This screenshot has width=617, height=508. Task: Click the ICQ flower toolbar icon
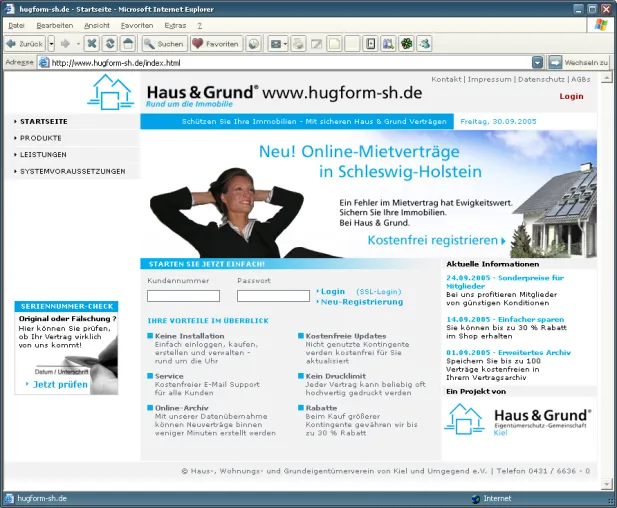click(x=406, y=44)
